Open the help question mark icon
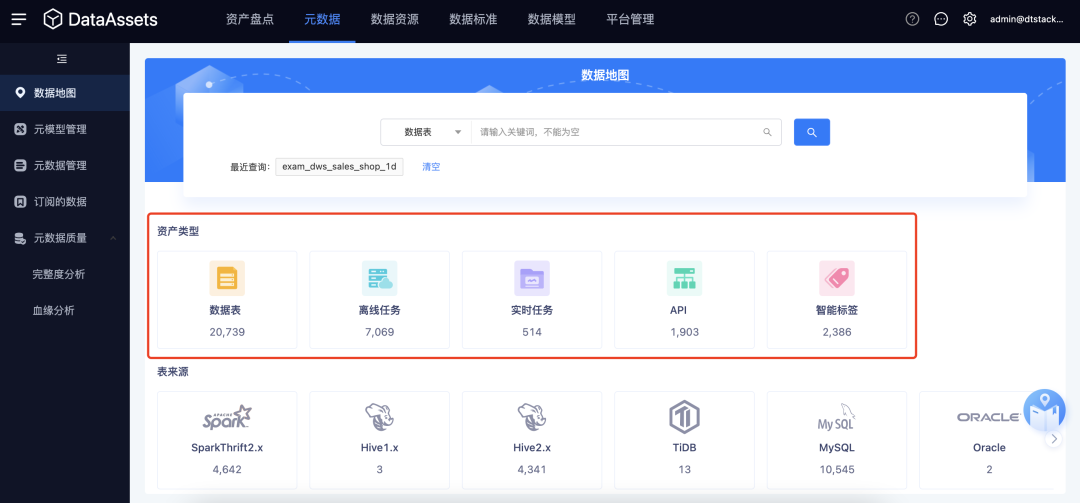 [x=912, y=19]
